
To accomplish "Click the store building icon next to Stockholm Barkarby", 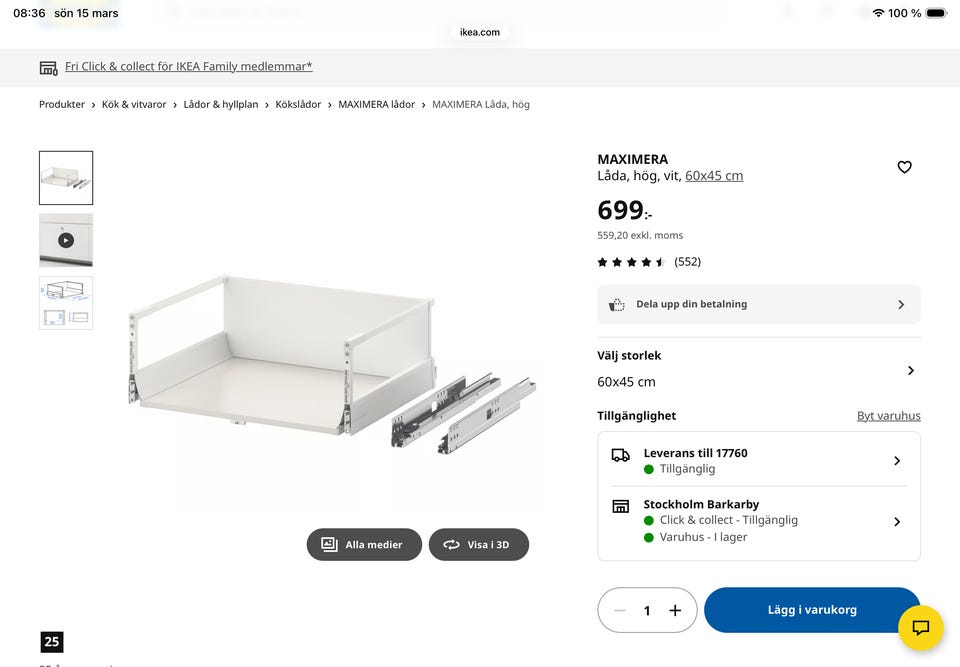I will (x=620, y=506).
